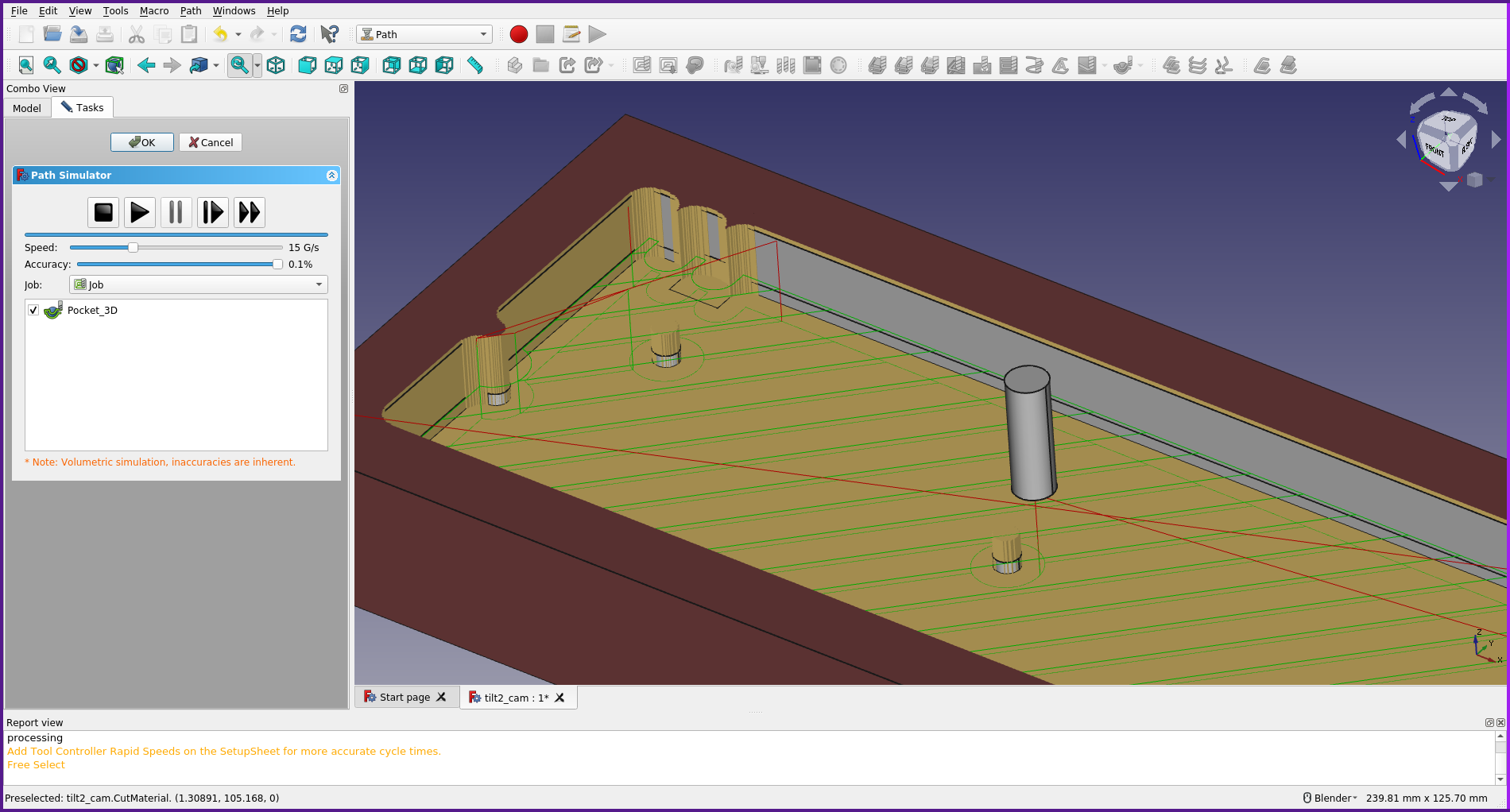
Task: Switch to Top view cube icon
Action: tap(334, 65)
